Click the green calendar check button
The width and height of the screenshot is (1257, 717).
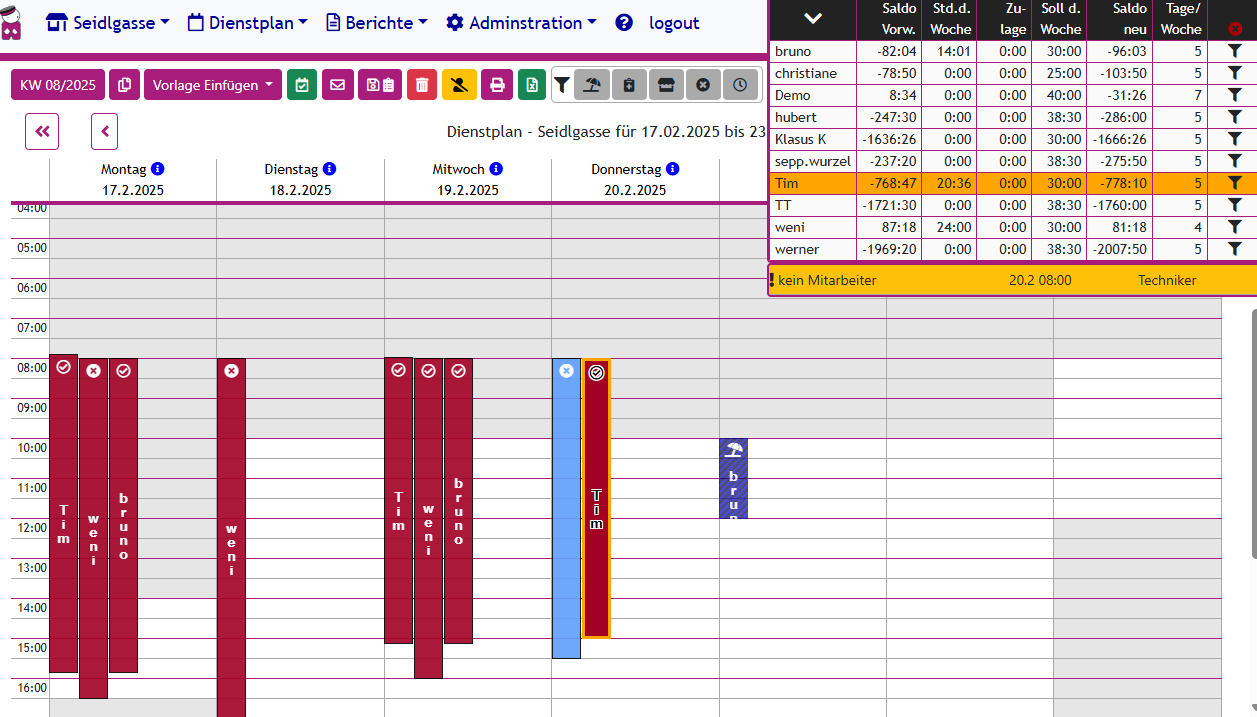coord(301,85)
